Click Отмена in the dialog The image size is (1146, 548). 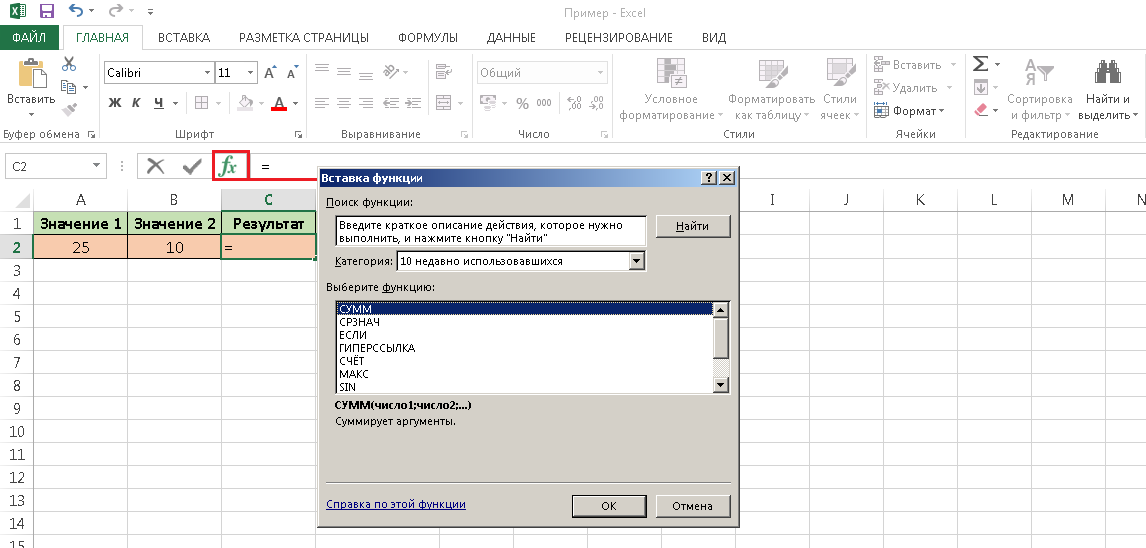point(692,506)
